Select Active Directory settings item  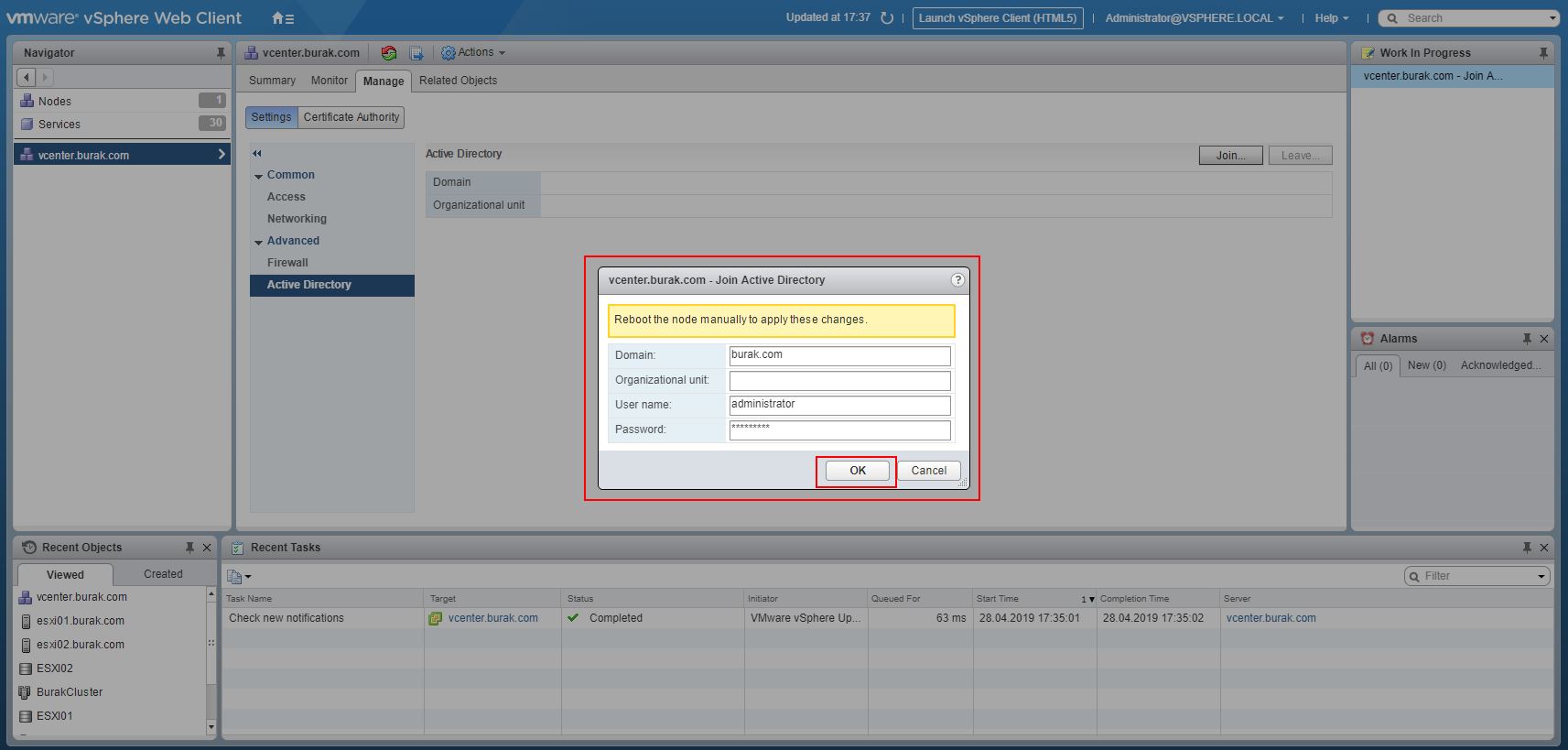coord(331,286)
